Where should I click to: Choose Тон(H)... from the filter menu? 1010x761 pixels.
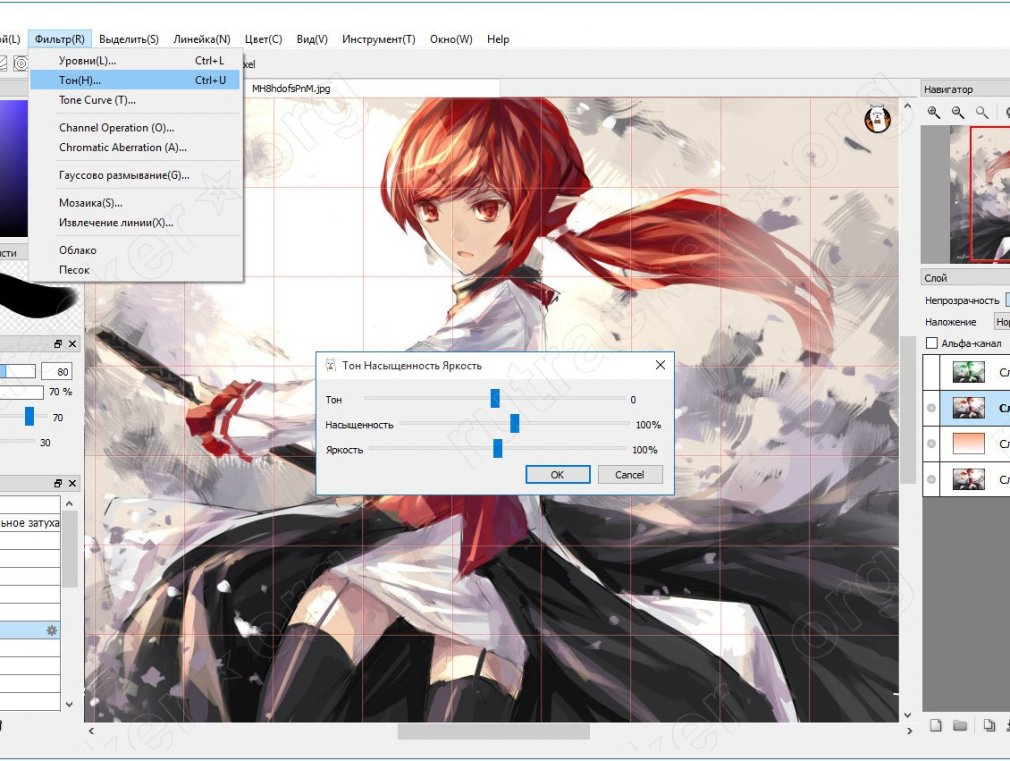coord(135,81)
